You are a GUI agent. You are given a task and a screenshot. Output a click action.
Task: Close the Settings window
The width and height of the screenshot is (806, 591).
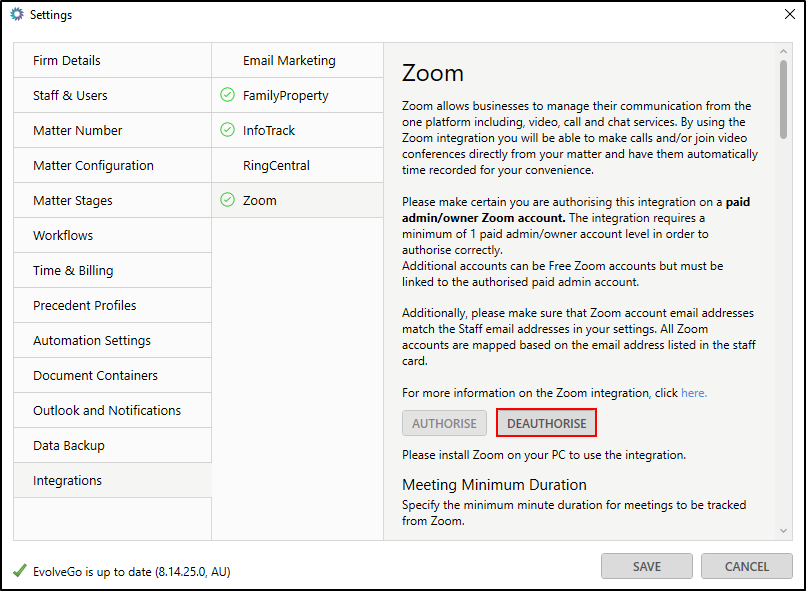coord(790,14)
